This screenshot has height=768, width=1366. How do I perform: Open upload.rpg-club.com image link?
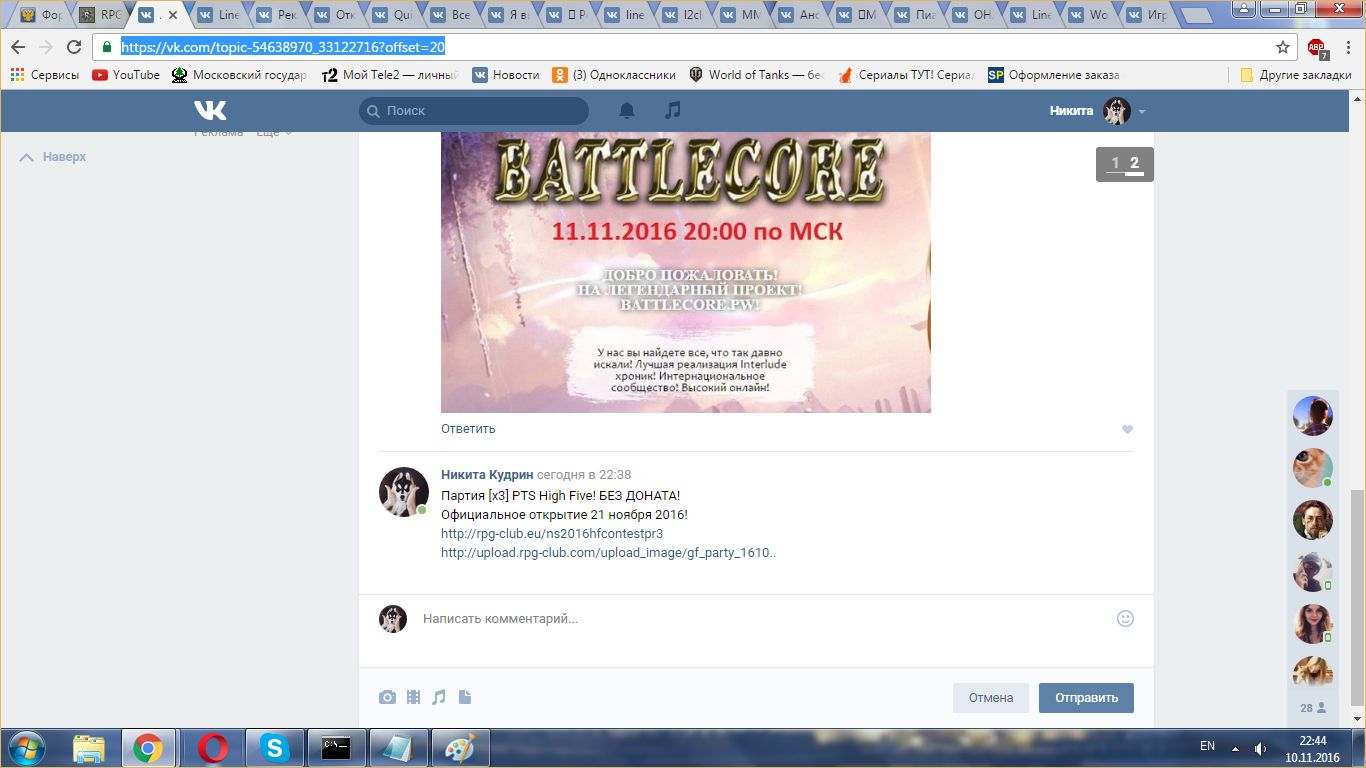pyautogui.click(x=608, y=553)
